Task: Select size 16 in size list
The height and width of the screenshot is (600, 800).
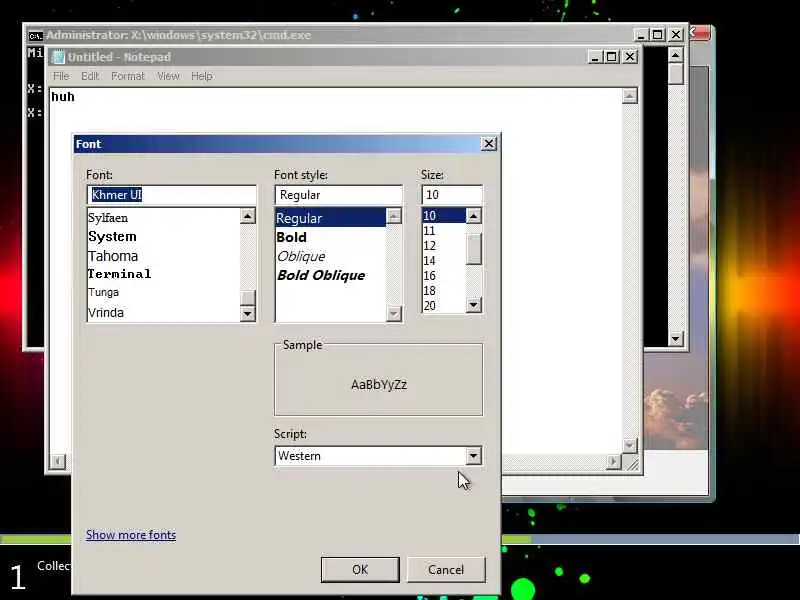Action: tap(444, 276)
